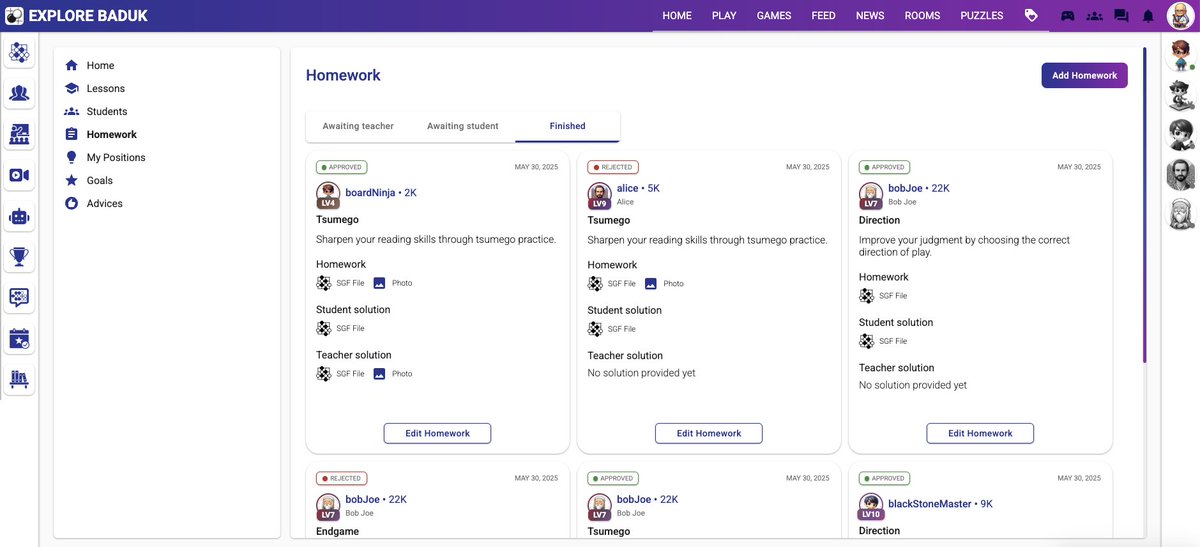Open alice's profile name link

(627, 188)
